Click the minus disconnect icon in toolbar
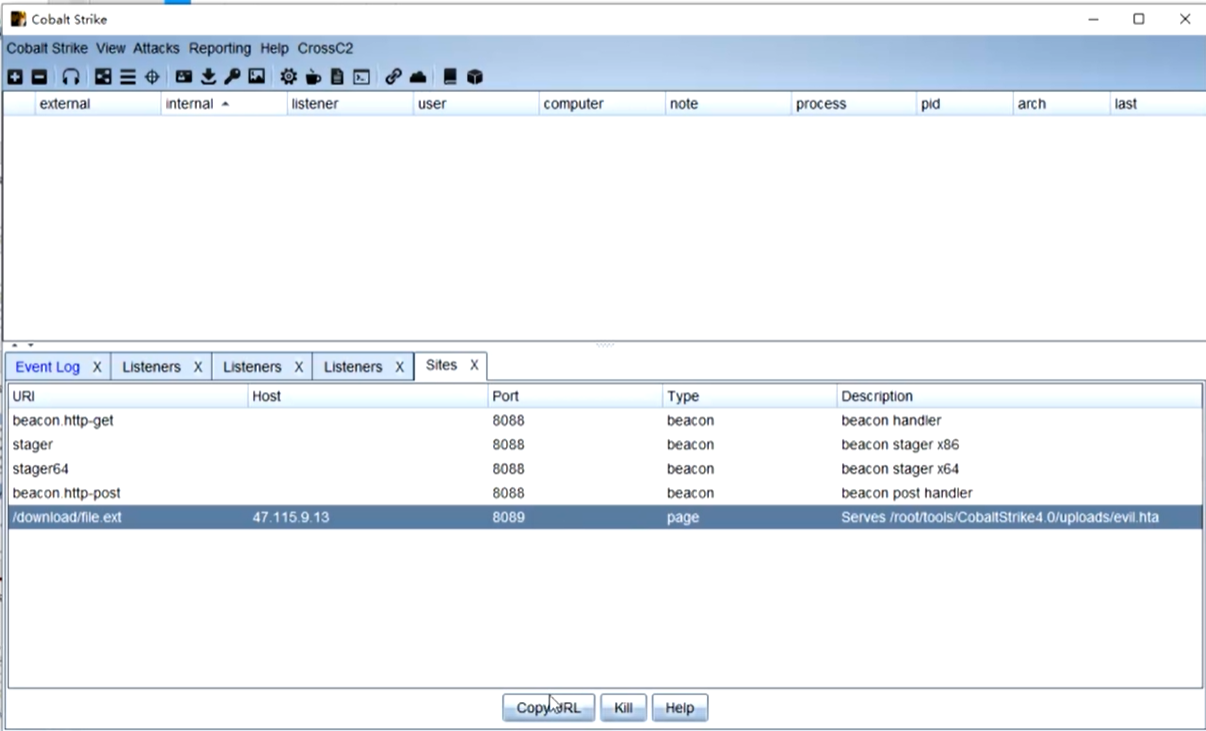 coord(39,77)
